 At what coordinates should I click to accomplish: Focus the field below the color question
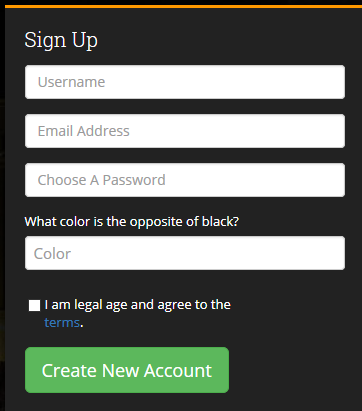coord(185,253)
